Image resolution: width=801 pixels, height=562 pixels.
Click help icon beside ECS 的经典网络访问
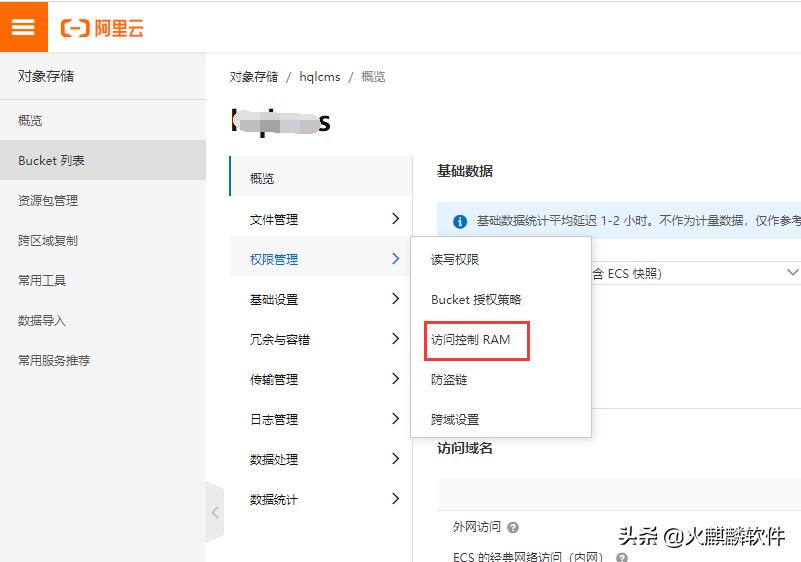[x=622, y=557]
